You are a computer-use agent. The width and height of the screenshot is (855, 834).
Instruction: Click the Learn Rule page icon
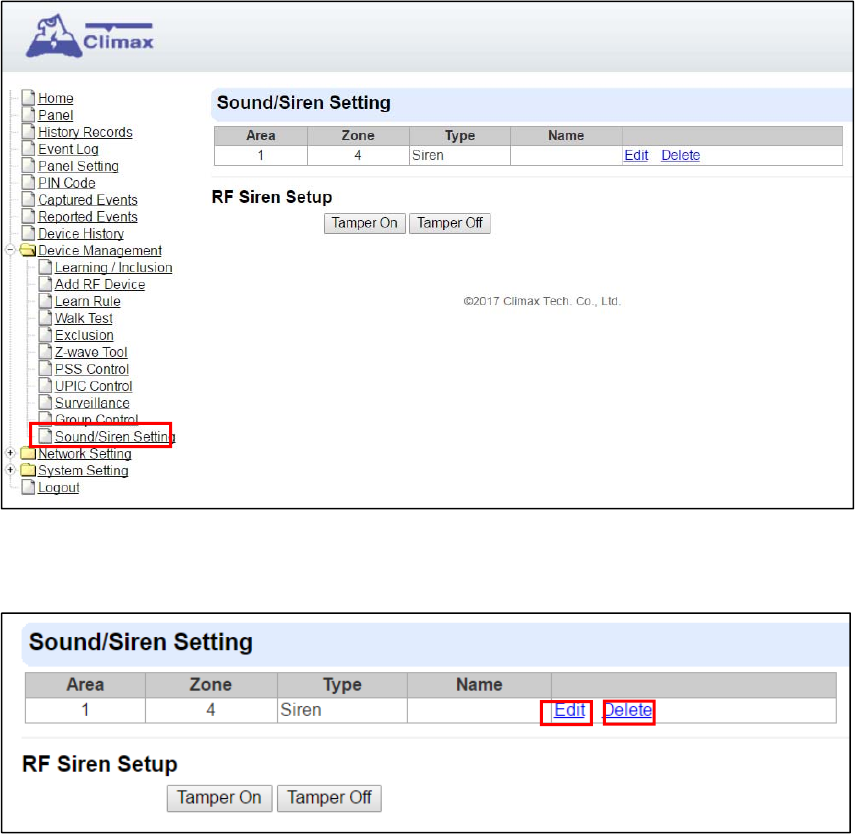(x=46, y=301)
